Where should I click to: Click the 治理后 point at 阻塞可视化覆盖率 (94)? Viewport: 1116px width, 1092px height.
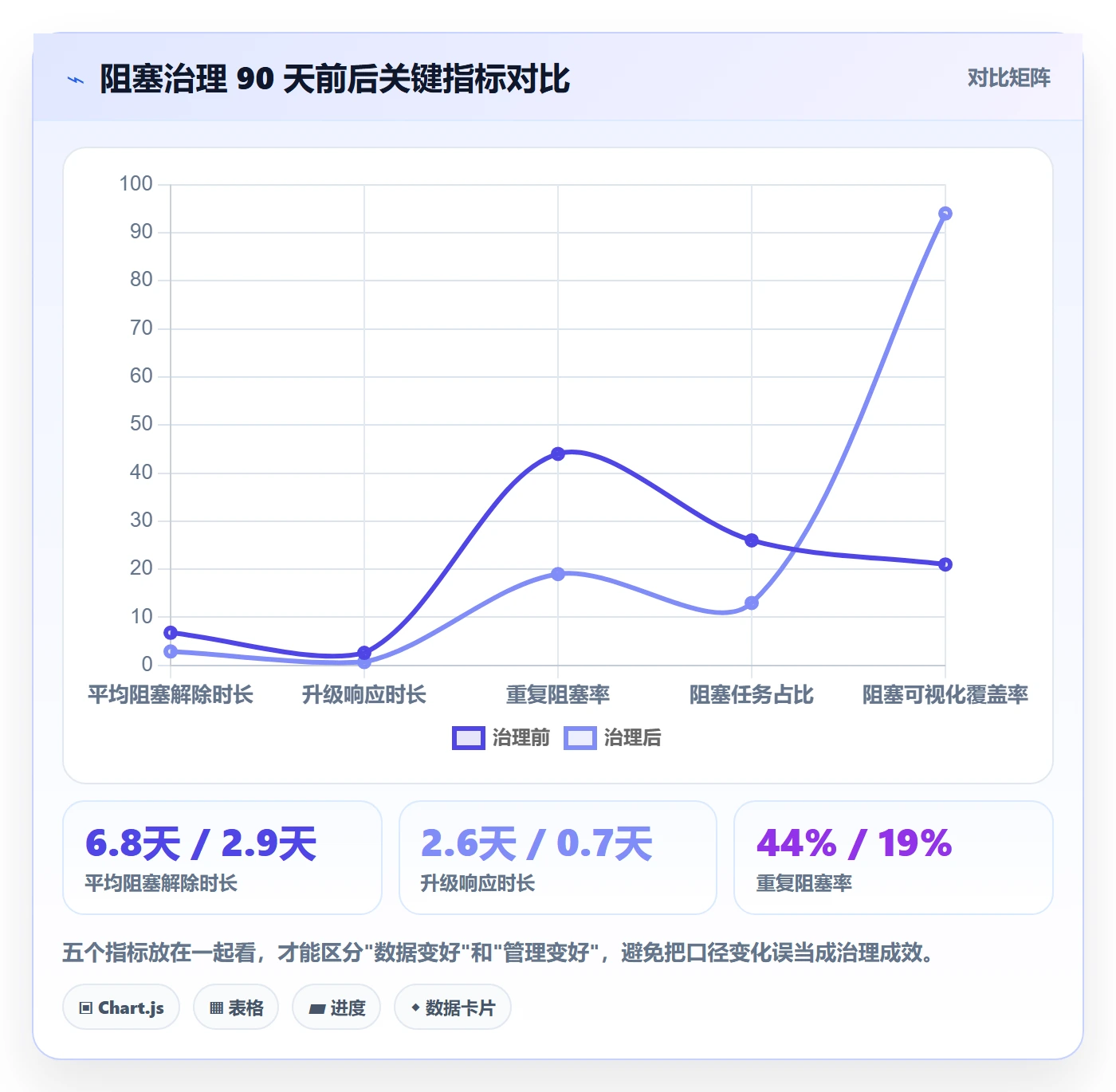point(945,214)
